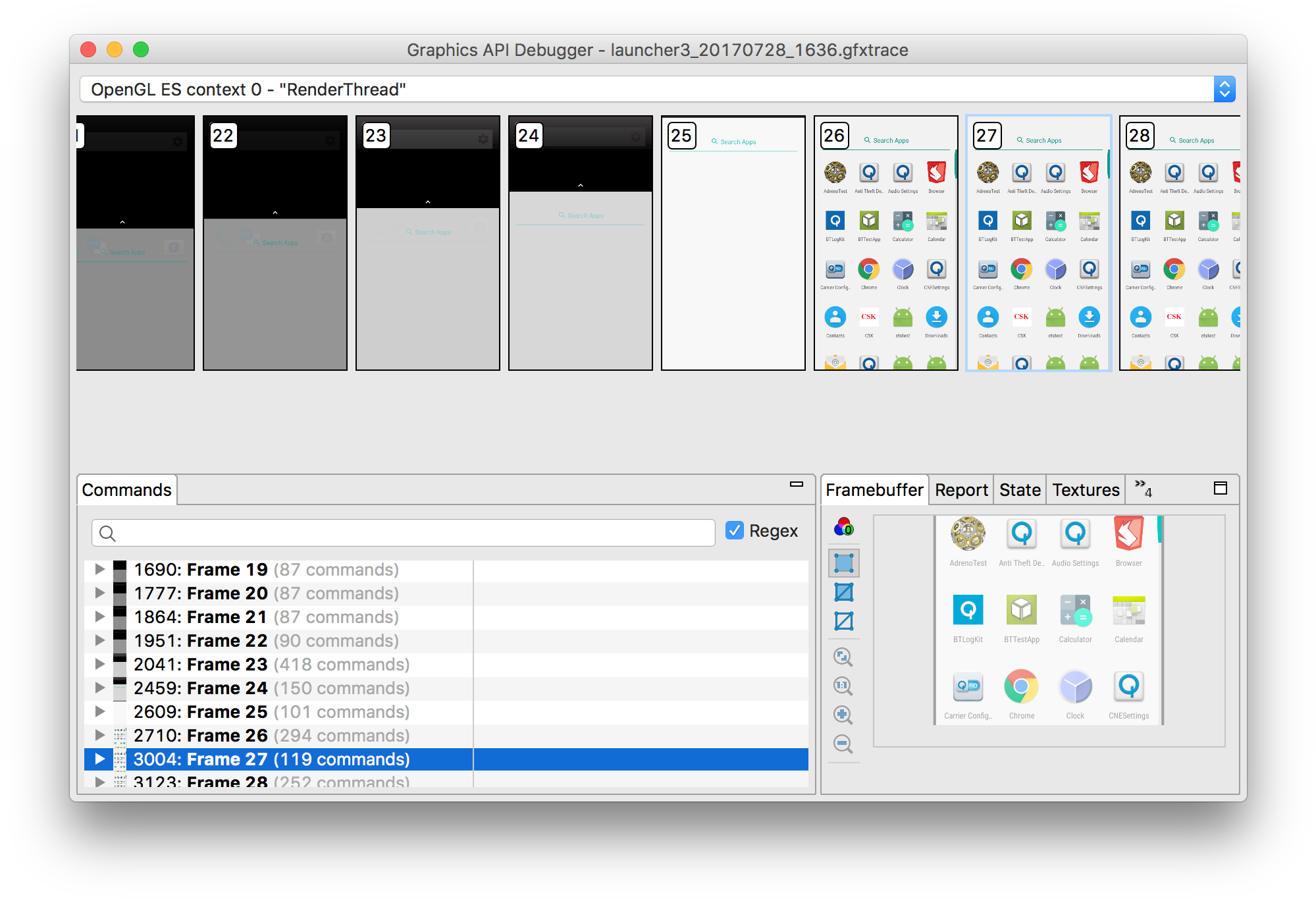
Task: Zoom framebuffer image to fit
Action: coord(844,657)
